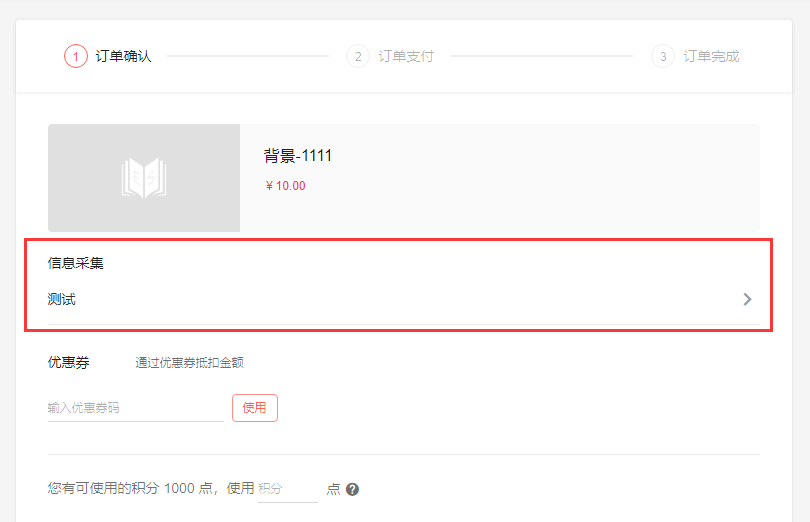
Task: Select the 订单完成 step label
Action: [711, 56]
